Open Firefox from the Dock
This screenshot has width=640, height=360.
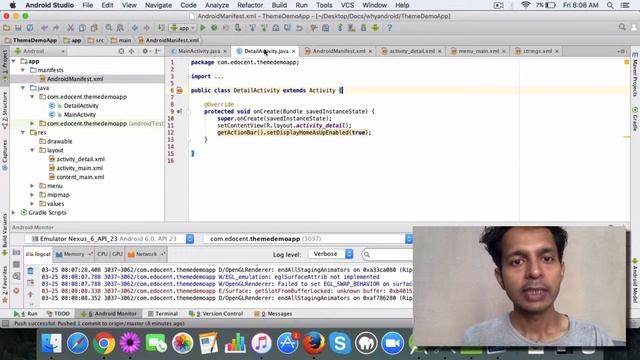[x=313, y=343]
